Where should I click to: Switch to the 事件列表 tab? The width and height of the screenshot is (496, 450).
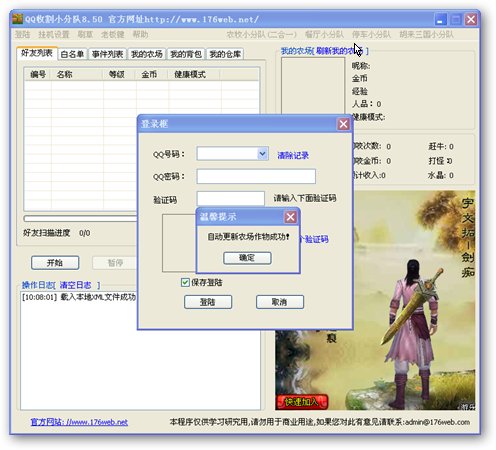107,54
